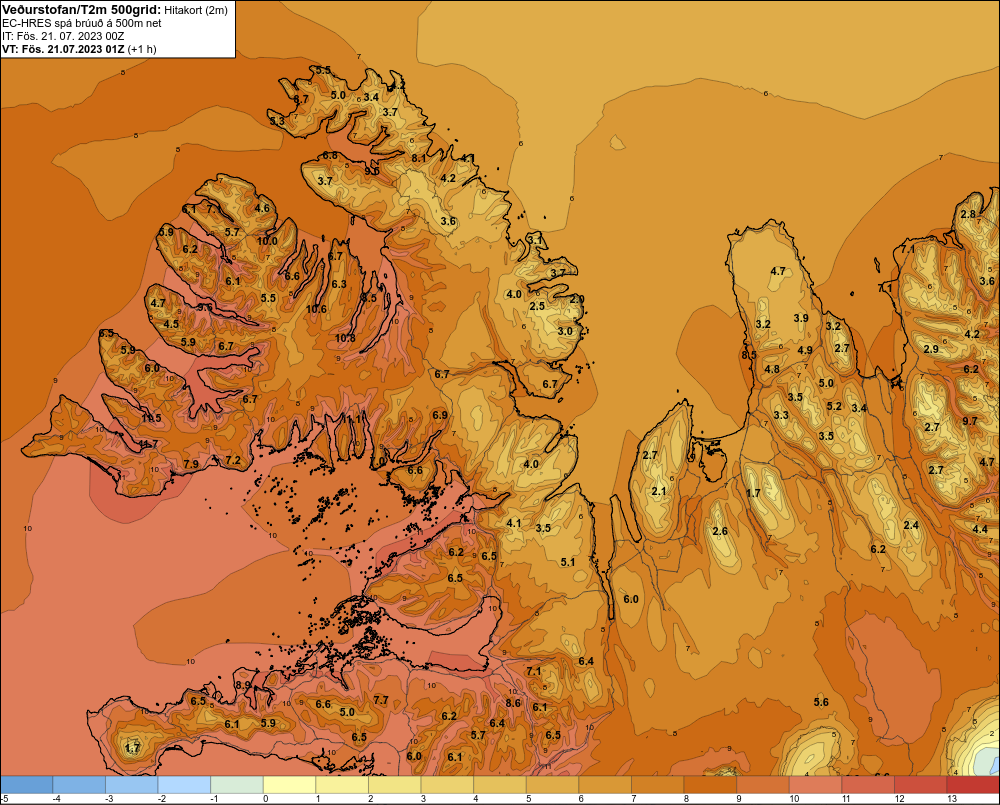Screen dimensions: 1000x805
Task: Select the light blue -2 to -1 legend swatch
Action: pos(184,784)
